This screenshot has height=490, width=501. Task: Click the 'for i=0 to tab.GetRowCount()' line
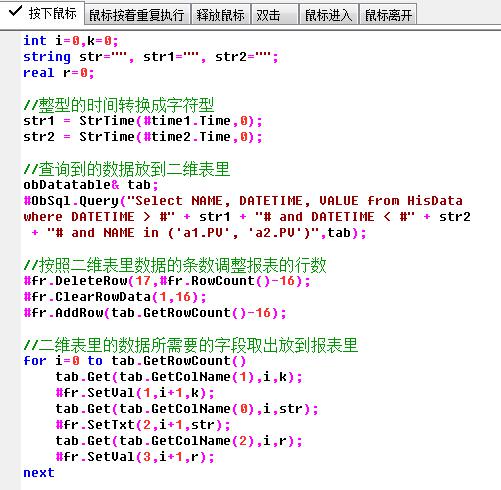(x=135, y=361)
